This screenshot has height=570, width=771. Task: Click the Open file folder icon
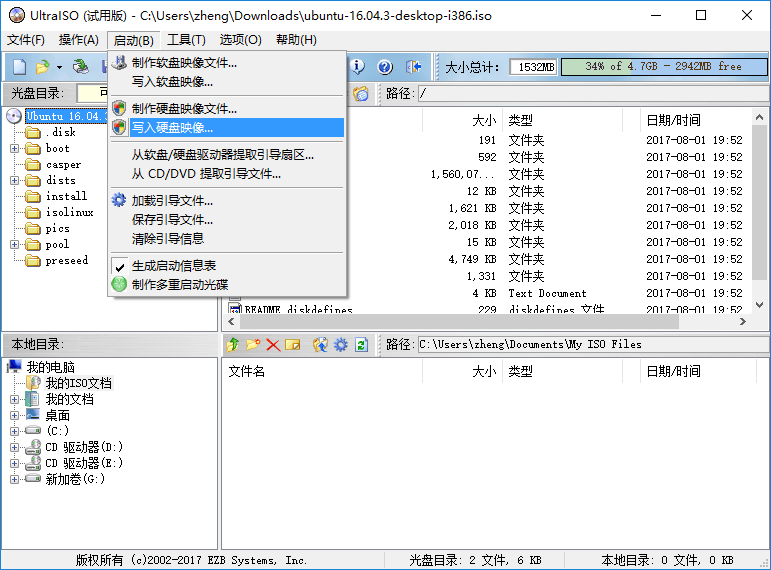(x=43, y=67)
